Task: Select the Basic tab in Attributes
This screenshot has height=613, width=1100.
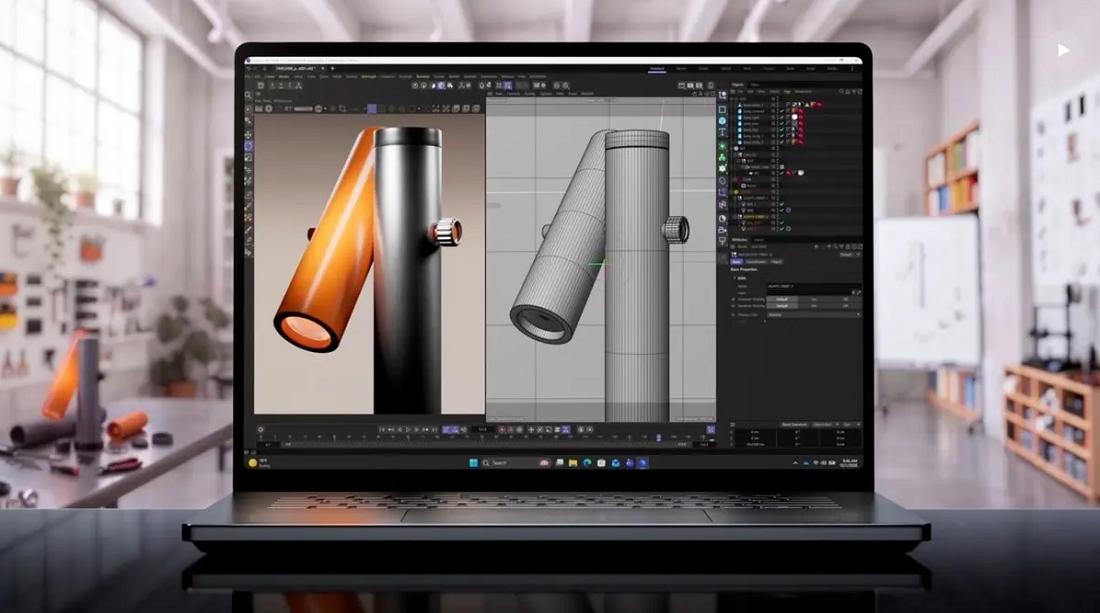Action: pyautogui.click(x=737, y=262)
